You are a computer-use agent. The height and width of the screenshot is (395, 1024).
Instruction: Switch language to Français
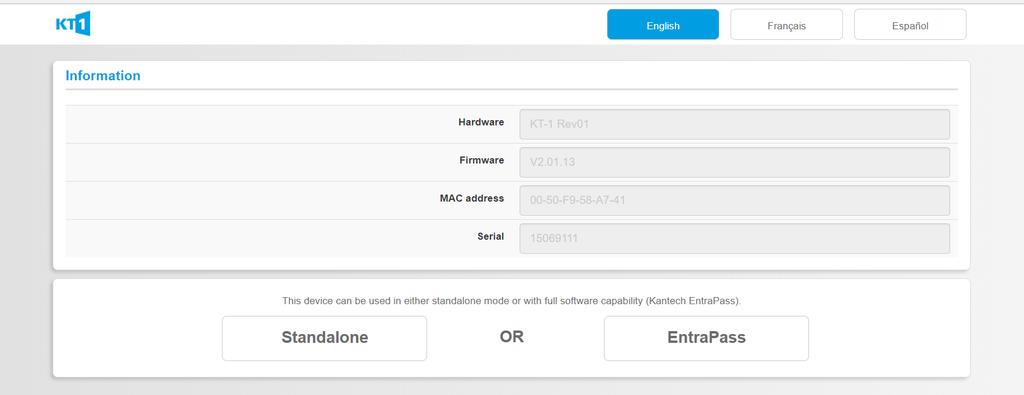786,25
